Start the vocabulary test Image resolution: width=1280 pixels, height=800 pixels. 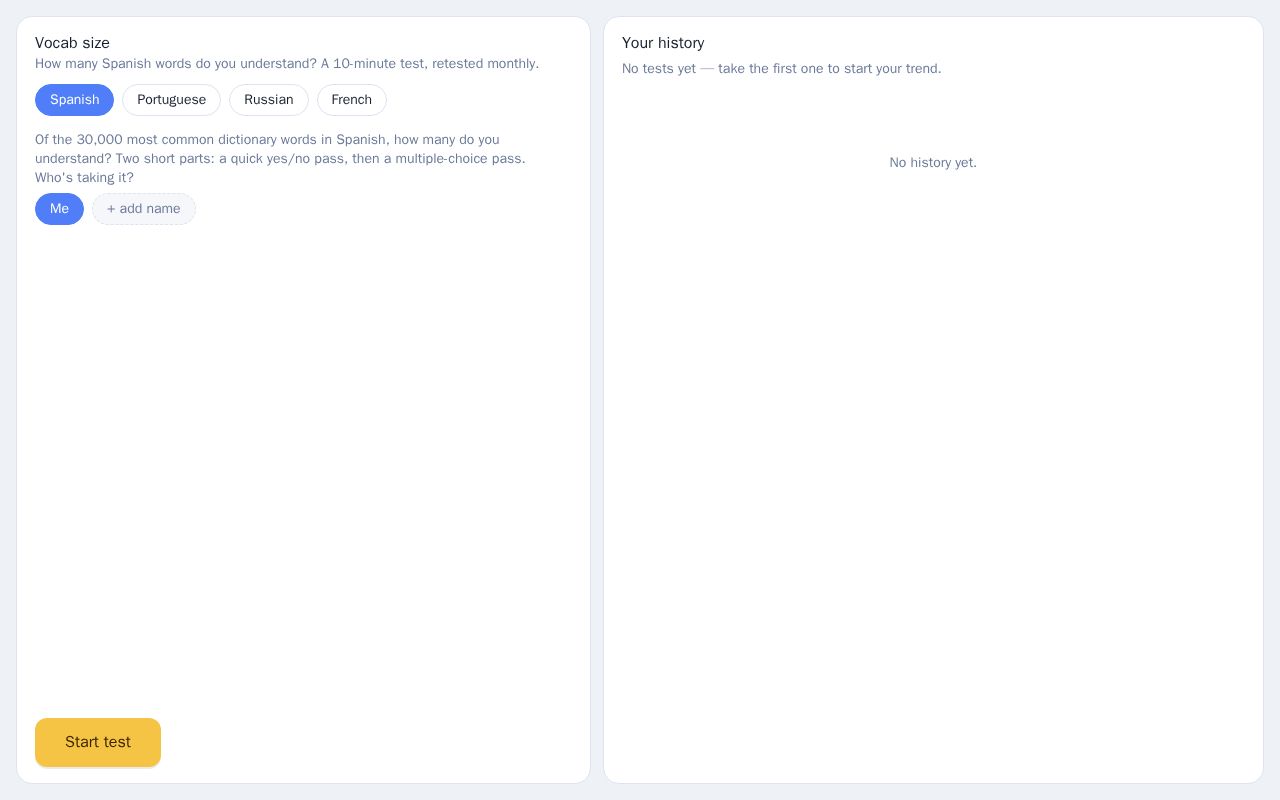[98, 742]
